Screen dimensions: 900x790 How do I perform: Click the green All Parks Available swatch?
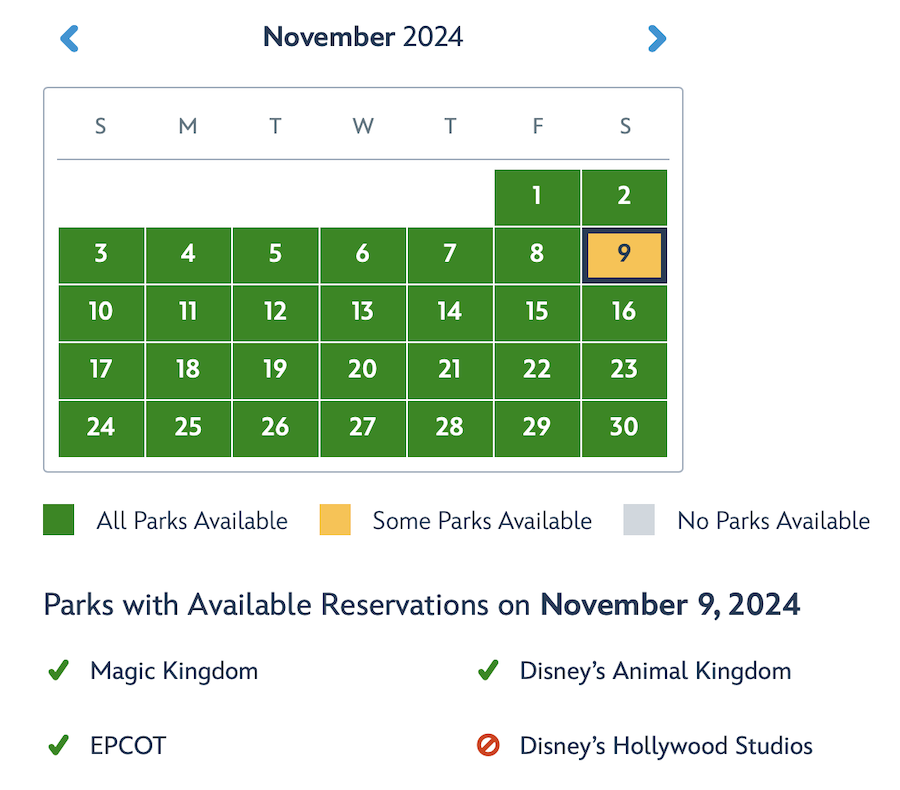click(x=59, y=520)
